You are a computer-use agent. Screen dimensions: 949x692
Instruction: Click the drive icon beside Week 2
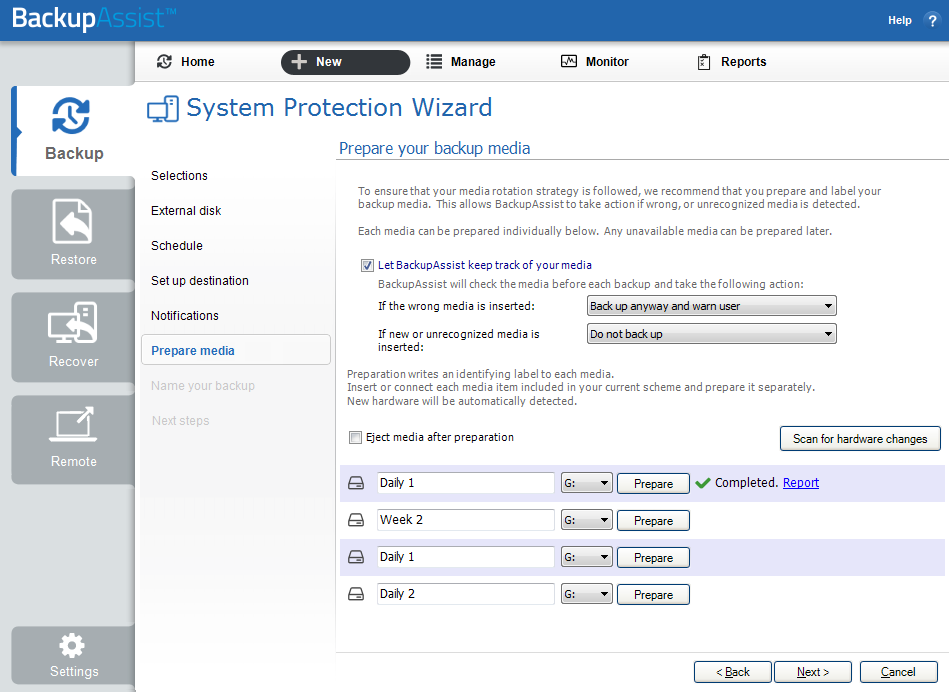coord(356,520)
